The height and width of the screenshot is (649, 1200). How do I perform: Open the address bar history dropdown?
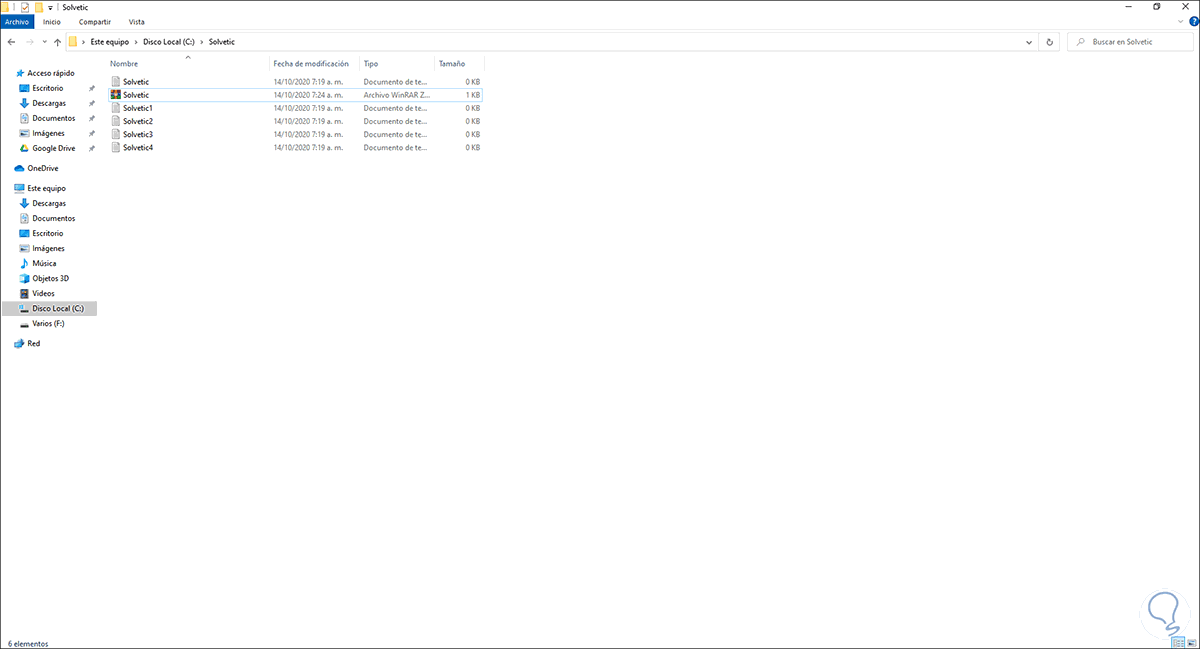pyautogui.click(x=1030, y=42)
